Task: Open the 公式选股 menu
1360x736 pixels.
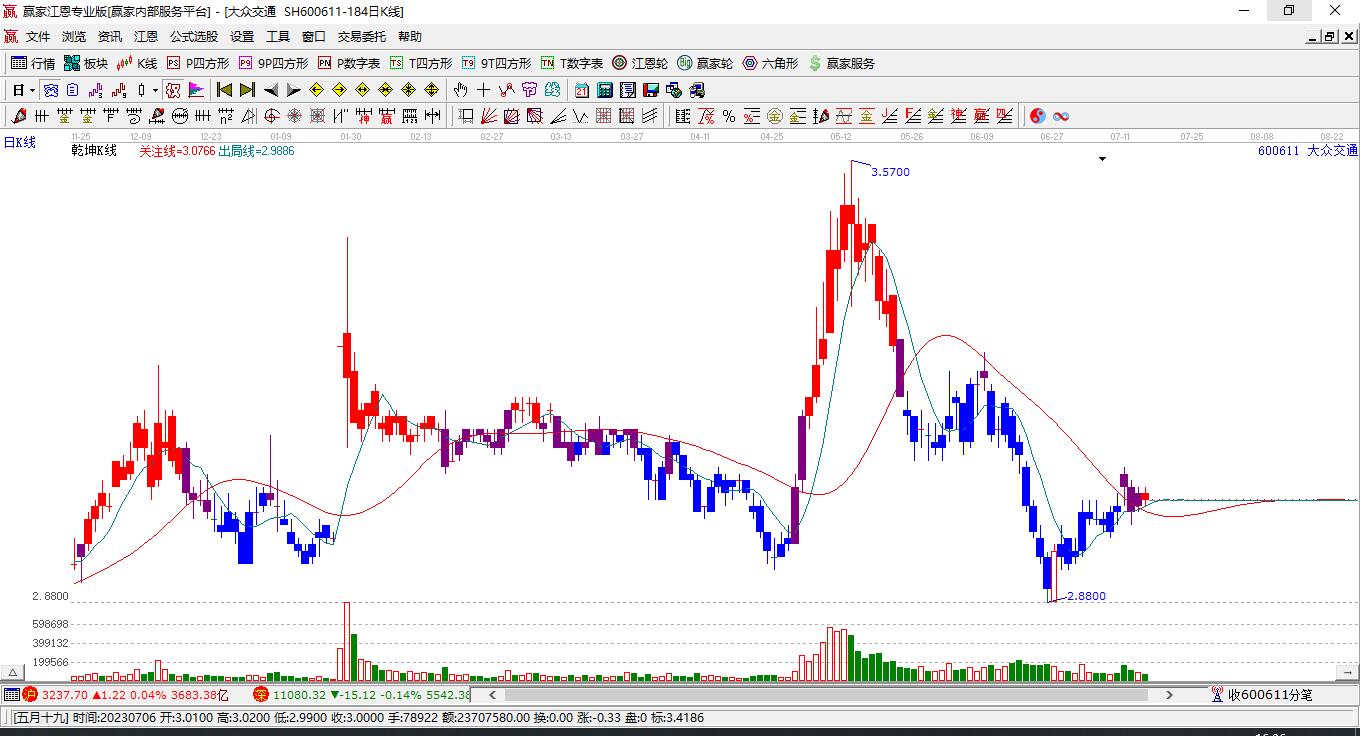Action: 194,37
